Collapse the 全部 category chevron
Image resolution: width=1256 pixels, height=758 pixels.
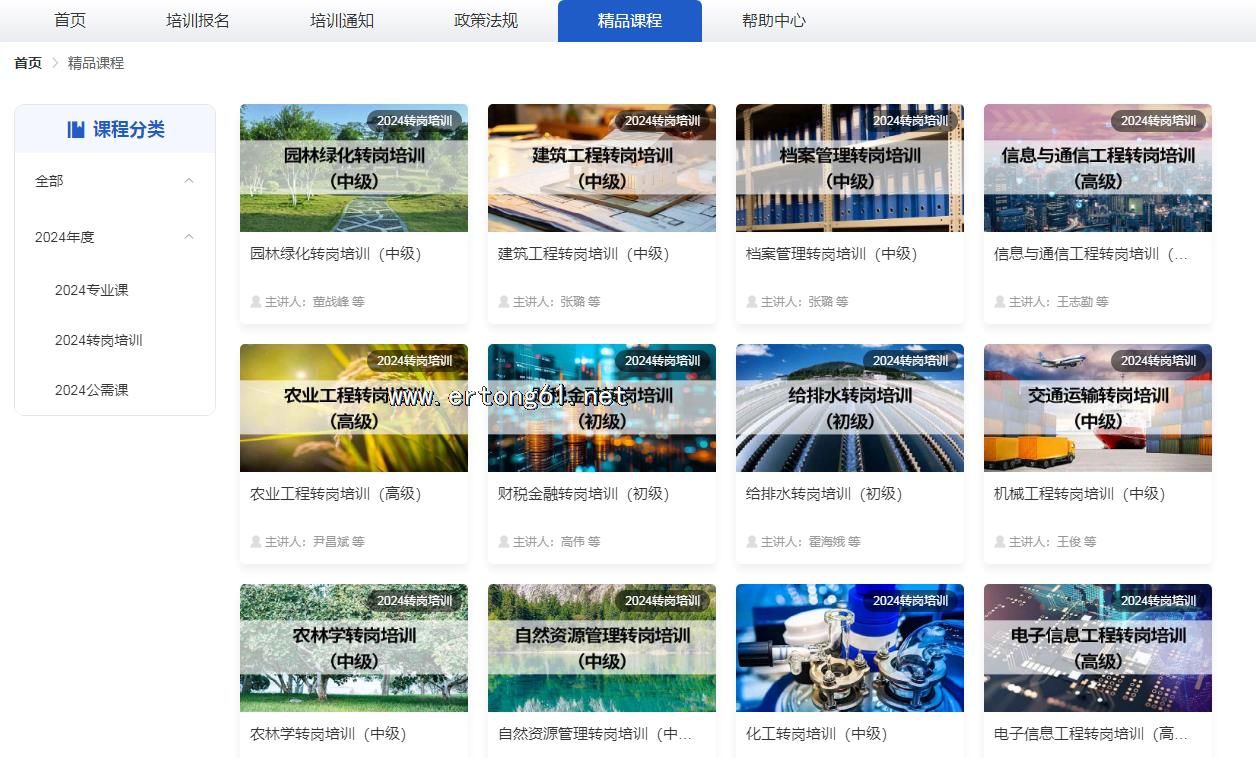click(189, 181)
